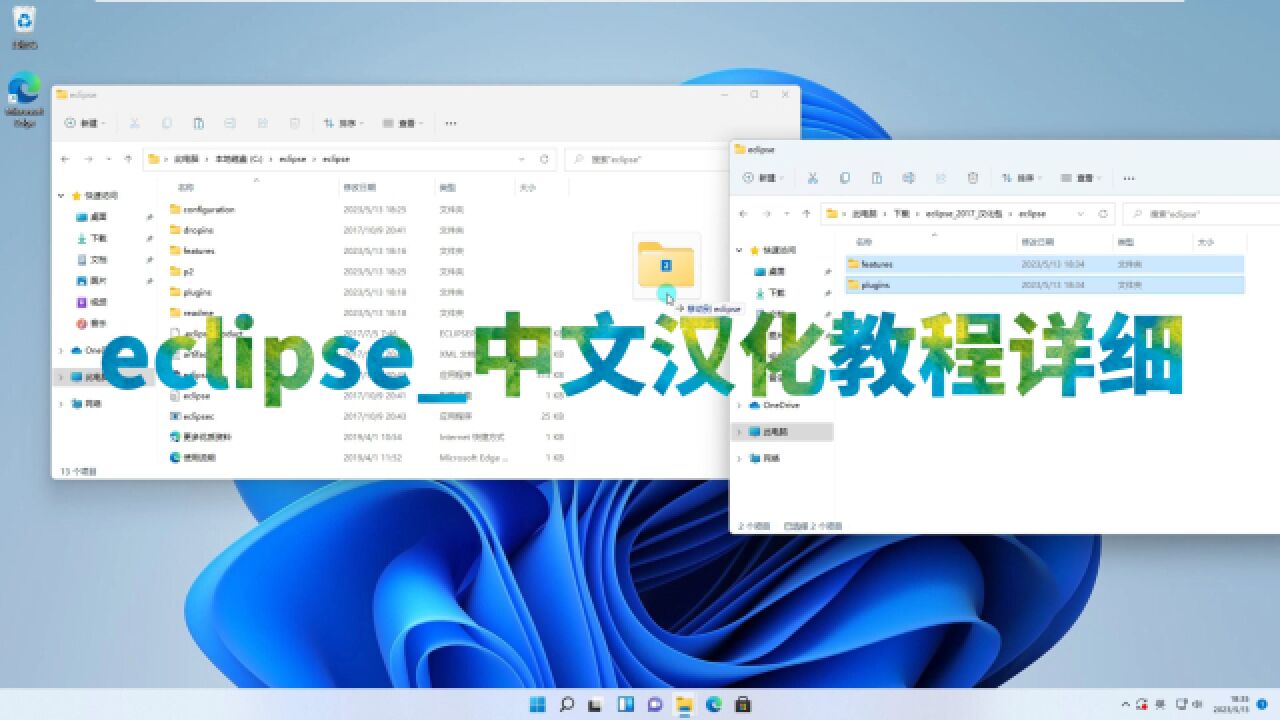The width and height of the screenshot is (1280, 720).
Task: Click the Delete icon in left window toolbar
Action: pyautogui.click(x=294, y=123)
